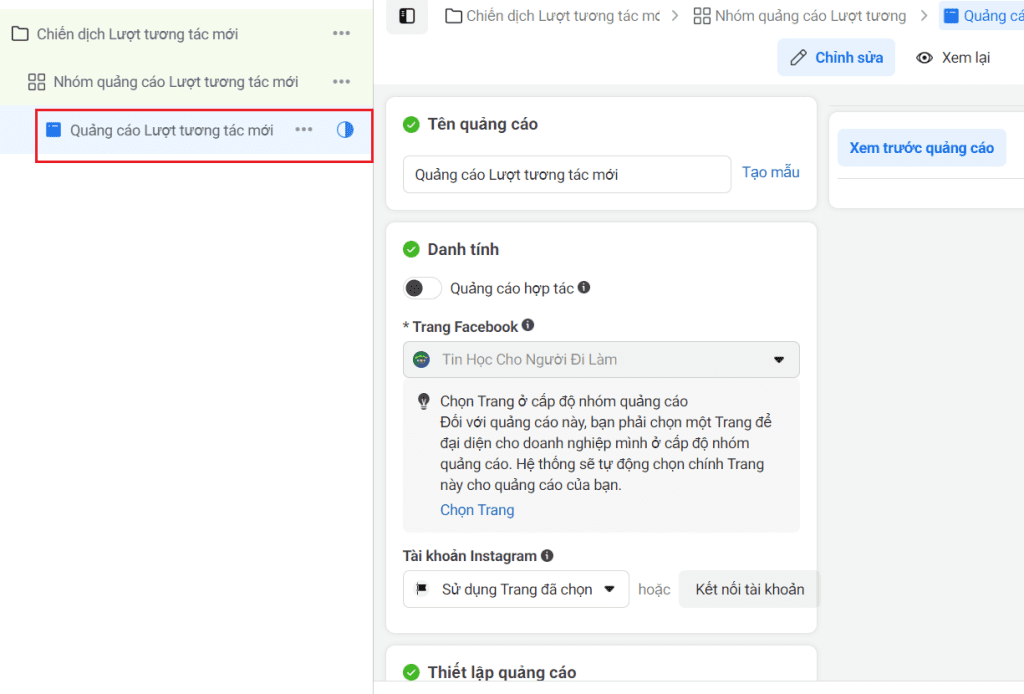
Task: Switch to the Xem lại tab
Action: point(953,57)
